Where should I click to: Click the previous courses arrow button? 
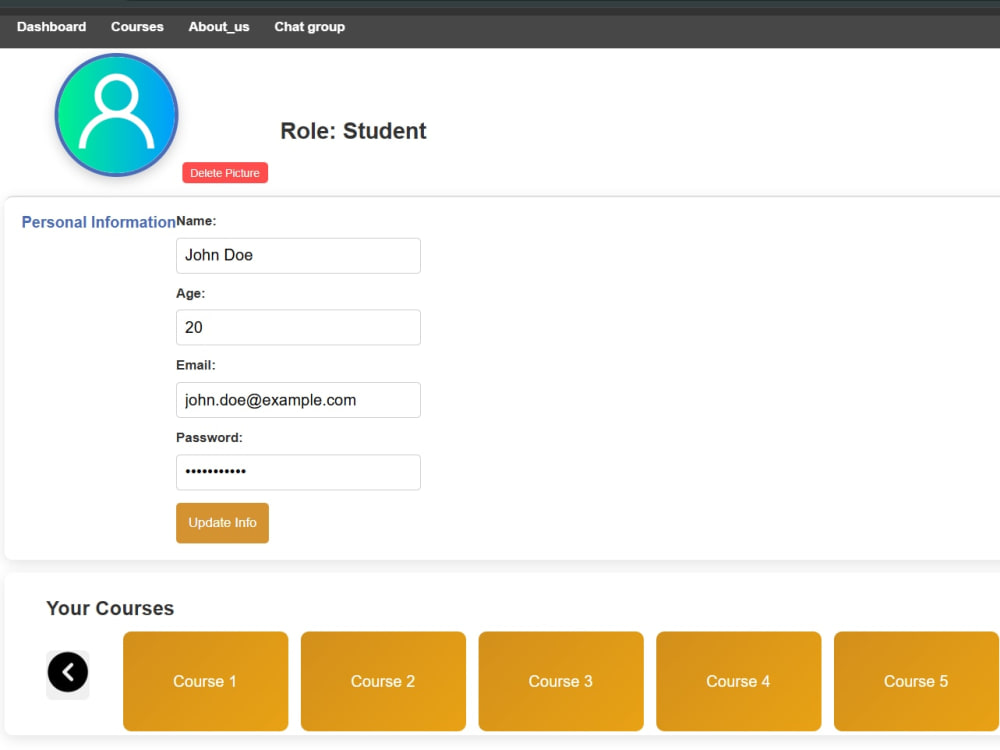(x=68, y=672)
